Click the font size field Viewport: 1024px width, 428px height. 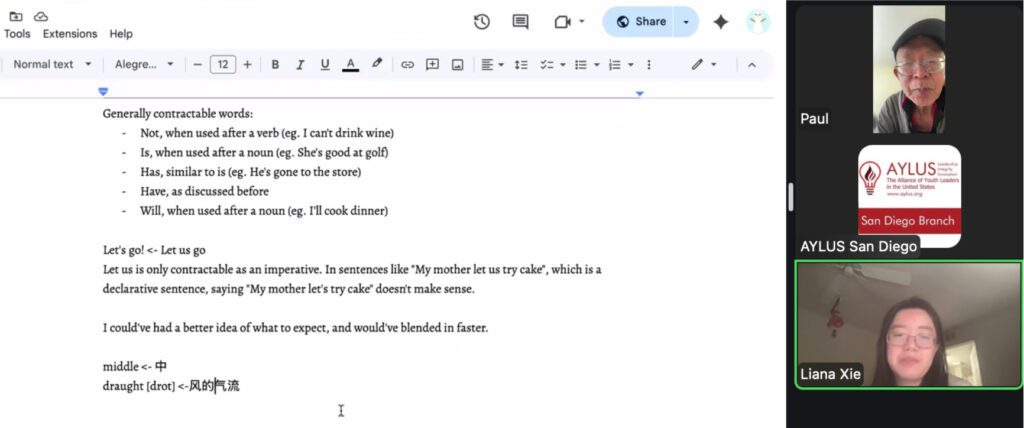[222, 64]
